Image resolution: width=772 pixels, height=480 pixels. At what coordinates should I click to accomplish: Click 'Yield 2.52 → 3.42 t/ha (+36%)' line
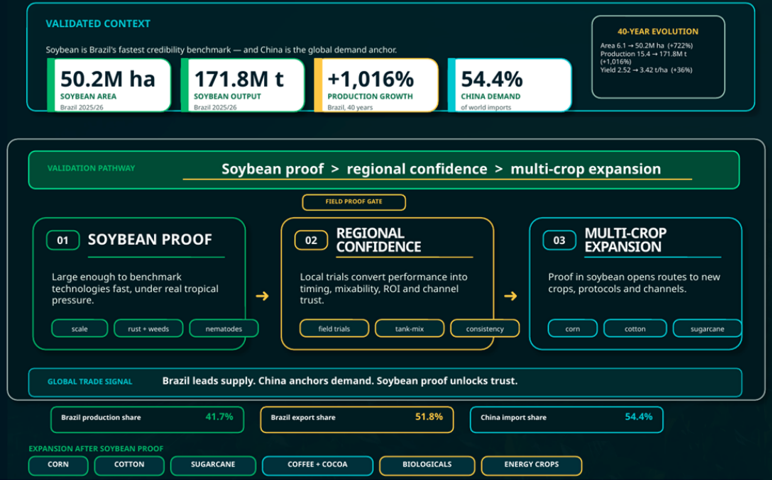[646, 70]
